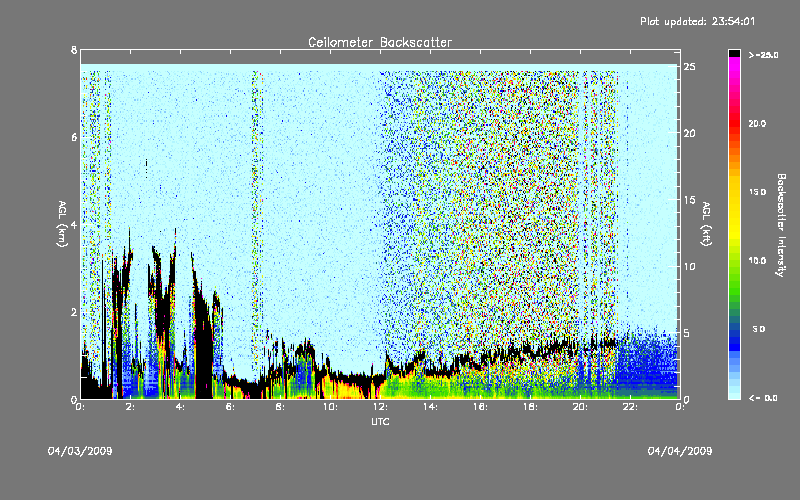Click the "UTC" time axis label
800x500 pixels.
pos(380,421)
